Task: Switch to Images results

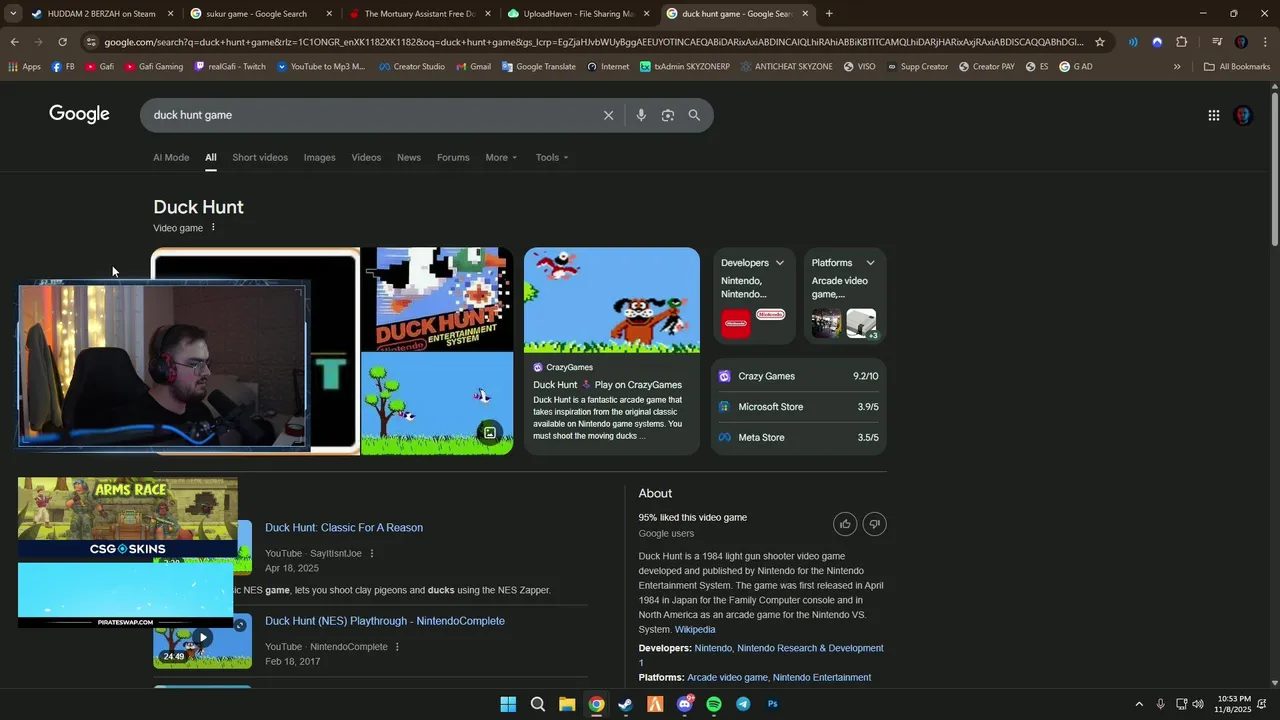Action: coord(320,157)
